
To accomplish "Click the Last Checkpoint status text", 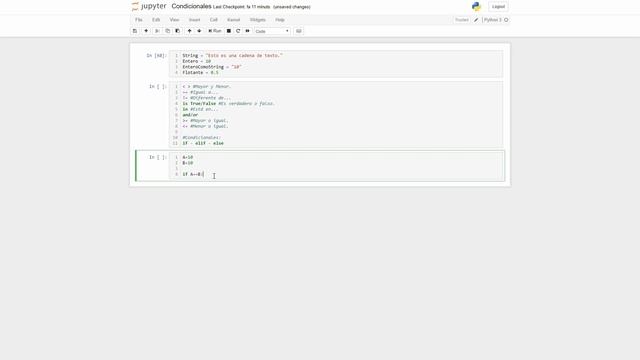I will tap(241, 7).
